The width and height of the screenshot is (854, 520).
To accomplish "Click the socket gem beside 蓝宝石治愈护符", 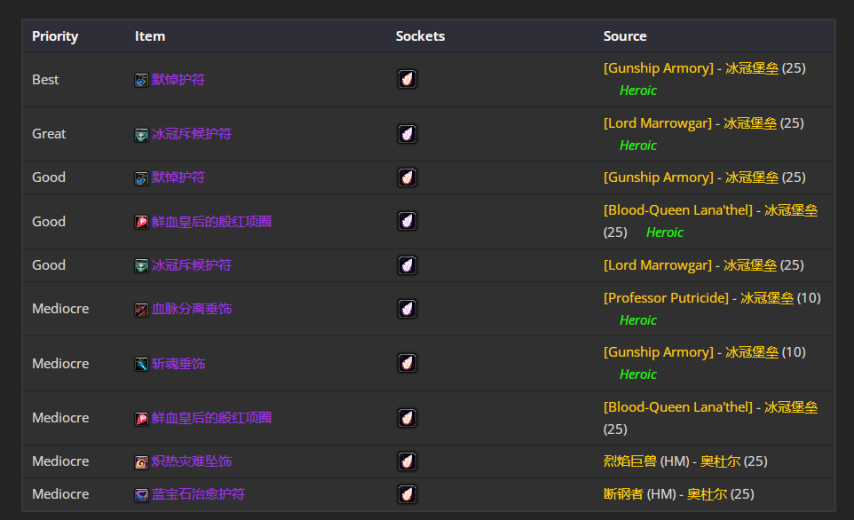I will click(x=407, y=495).
